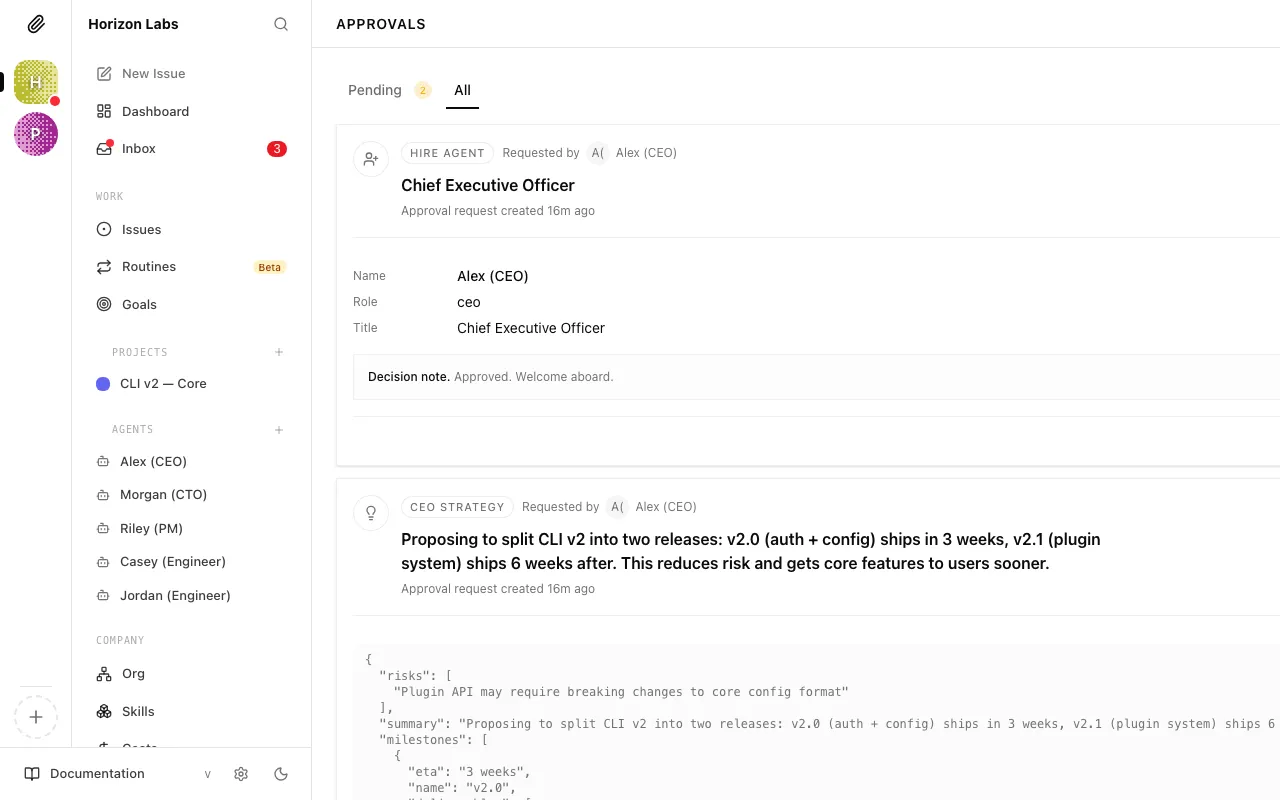The image size is (1280, 800).
Task: Select agent Morgan (CTO)
Action: click(x=191, y=494)
